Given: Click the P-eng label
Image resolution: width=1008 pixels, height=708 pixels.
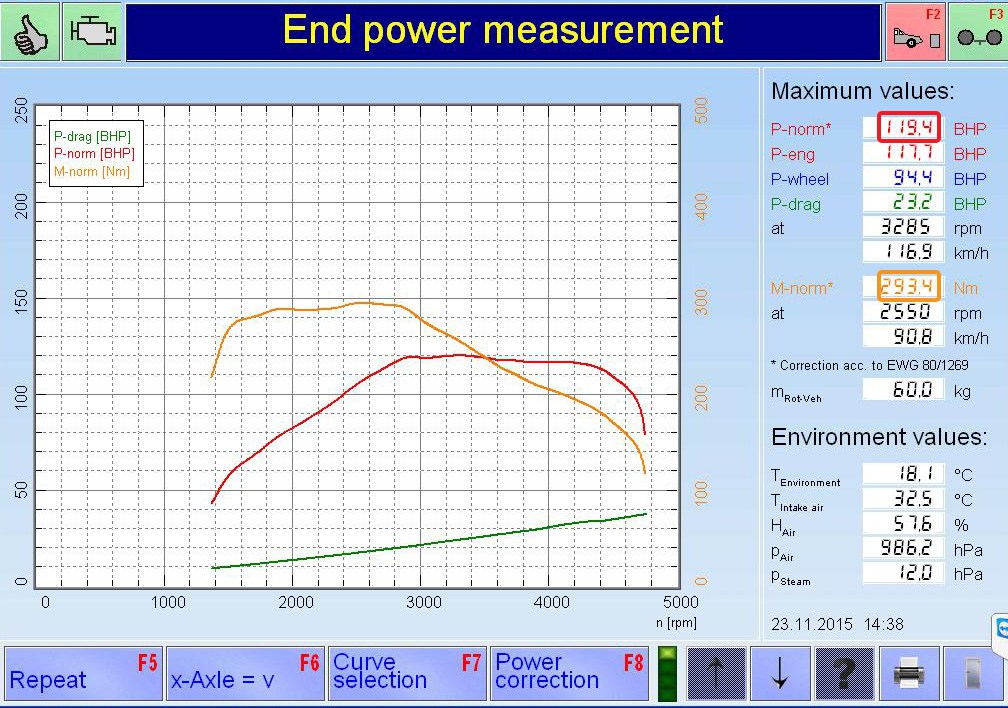Looking at the screenshot, I should tap(793, 154).
